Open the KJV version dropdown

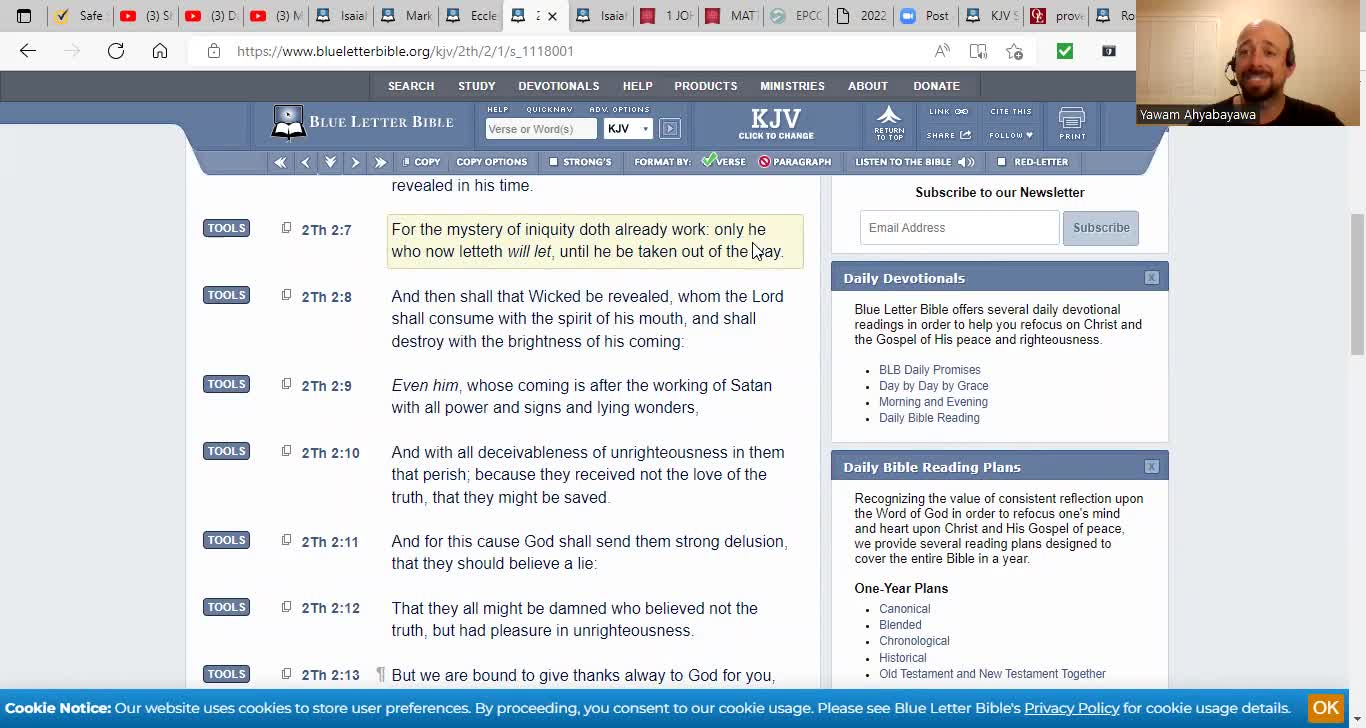[628, 128]
